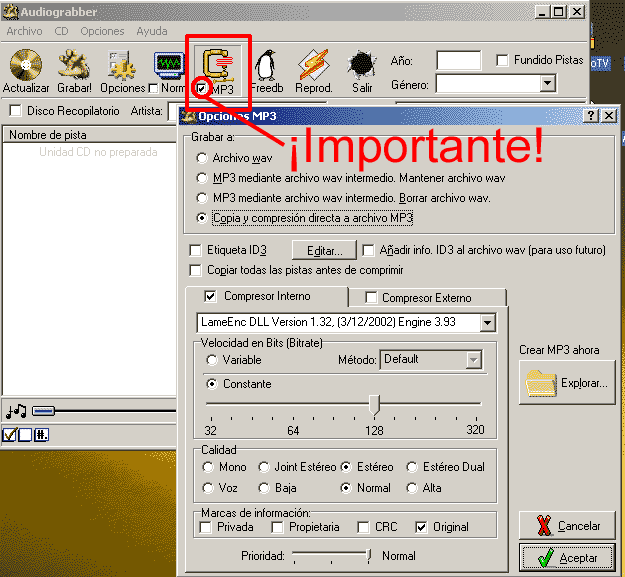Choose Mono quality option
This screenshot has height=577, width=625.
(x=208, y=467)
